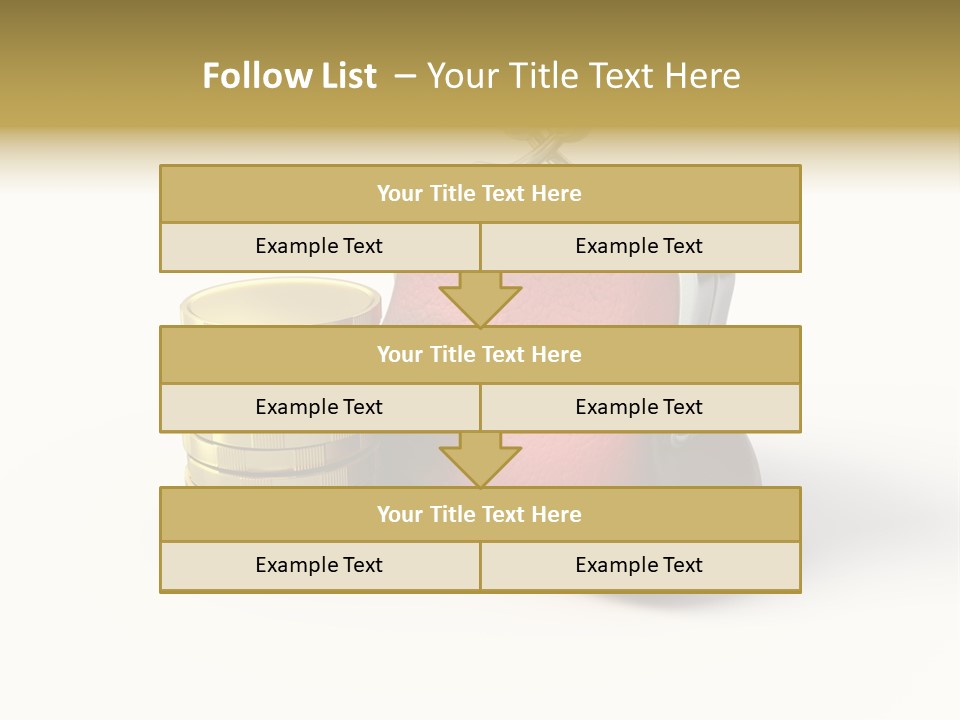The image size is (960, 720).
Task: Click bottom block's left "Example Text" cell
Action: pos(319,565)
